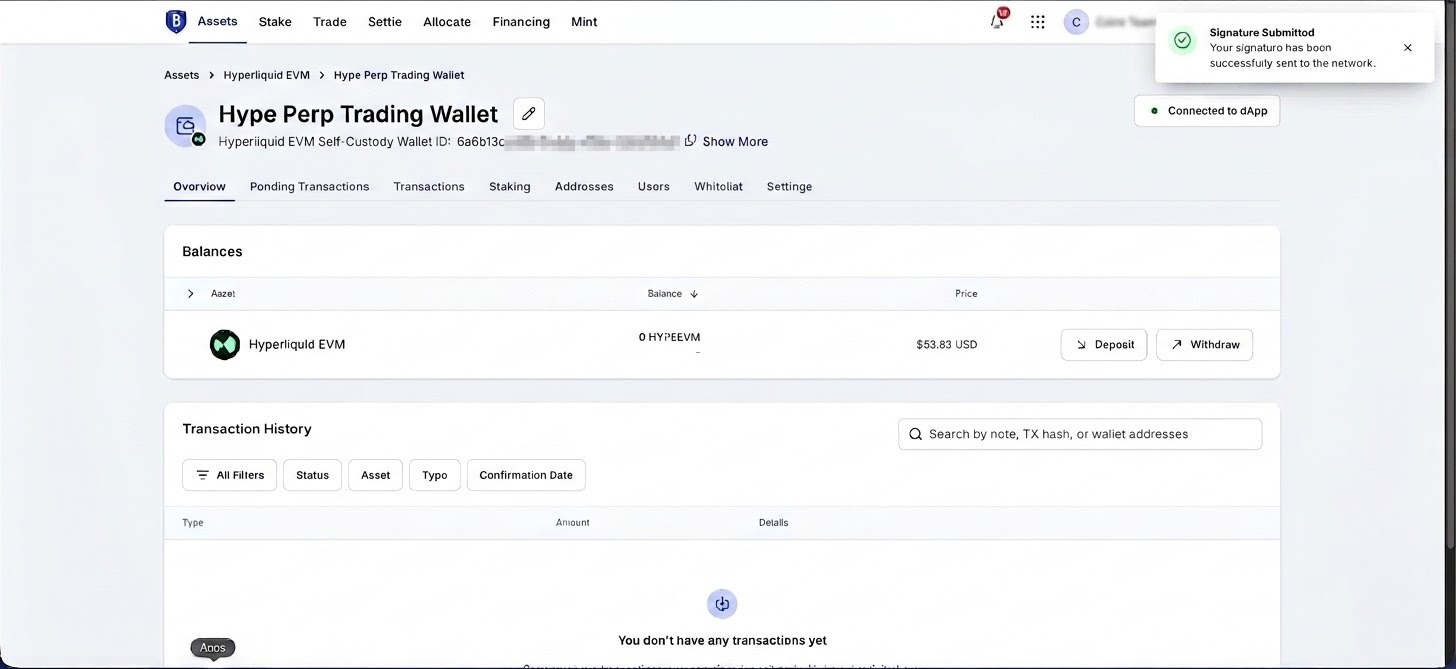Click Hype Perp Trading Wallet breadcrumb
1456x669 pixels.
tap(399, 75)
